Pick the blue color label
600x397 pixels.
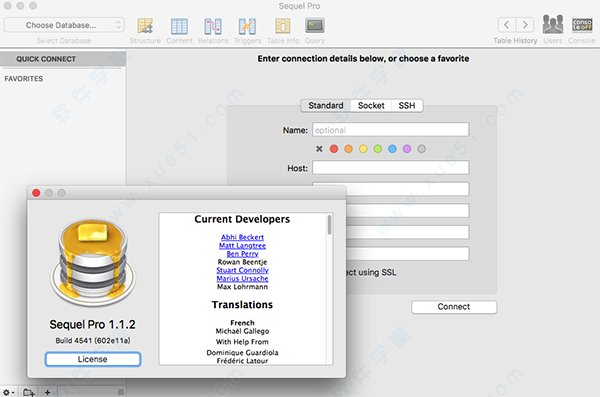tap(392, 149)
